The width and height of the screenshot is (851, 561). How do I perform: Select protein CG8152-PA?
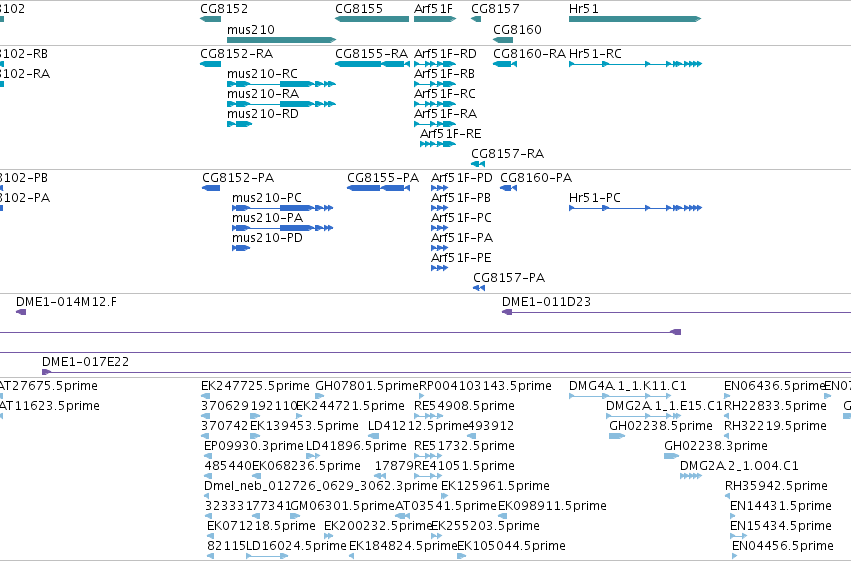tap(211, 188)
